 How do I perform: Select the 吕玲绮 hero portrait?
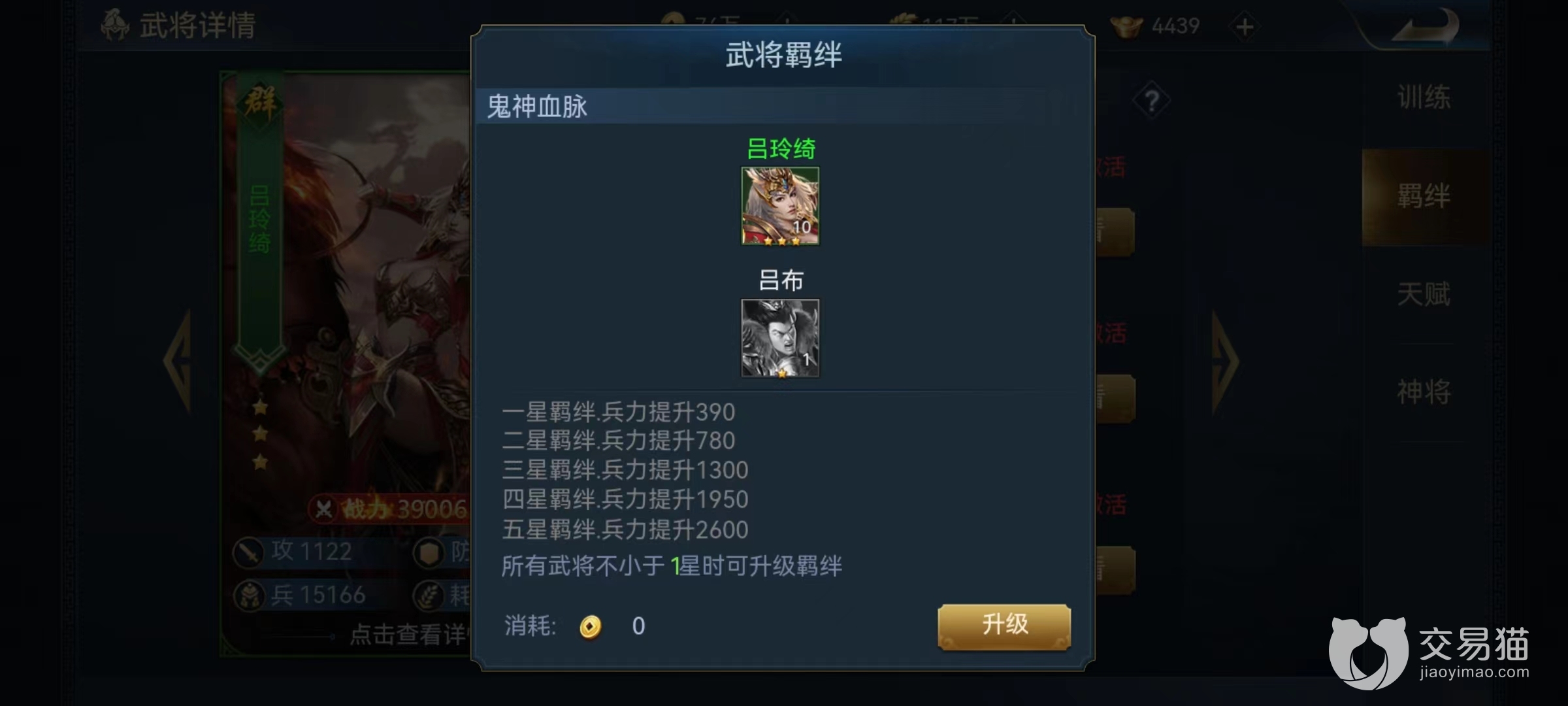780,206
